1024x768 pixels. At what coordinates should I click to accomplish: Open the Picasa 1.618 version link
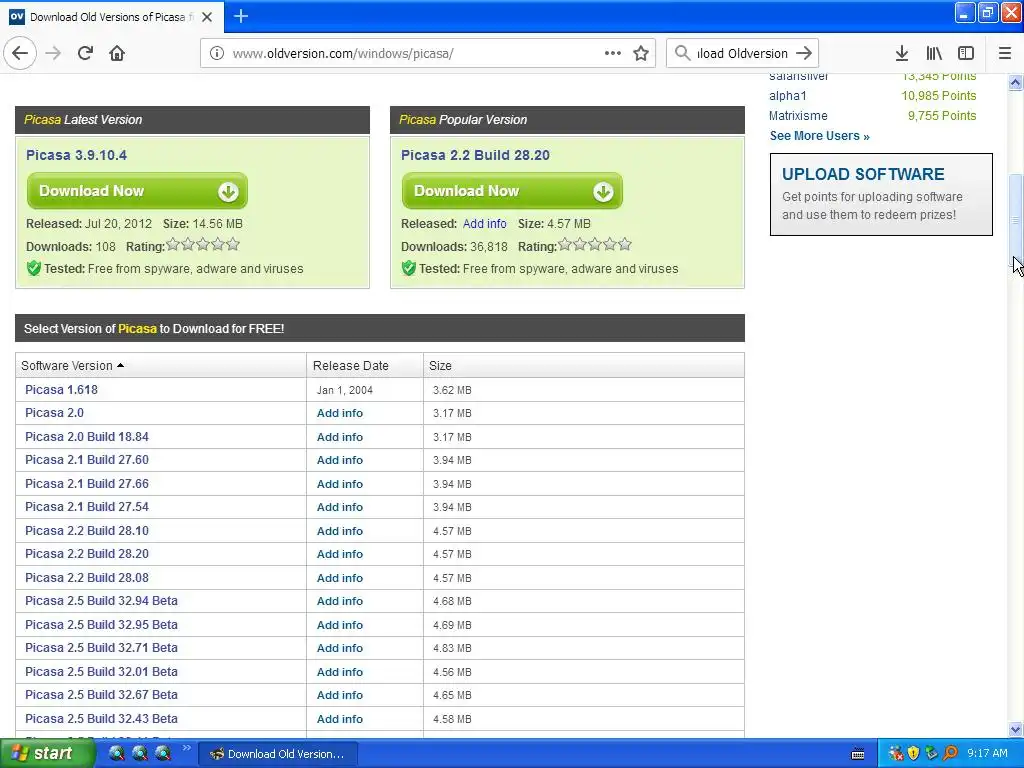tap(61, 390)
